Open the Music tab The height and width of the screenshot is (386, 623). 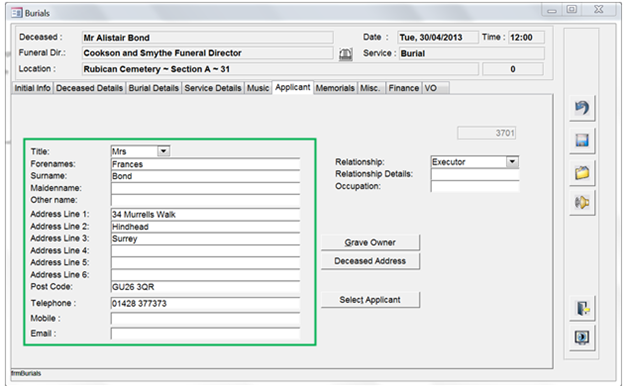click(x=258, y=88)
